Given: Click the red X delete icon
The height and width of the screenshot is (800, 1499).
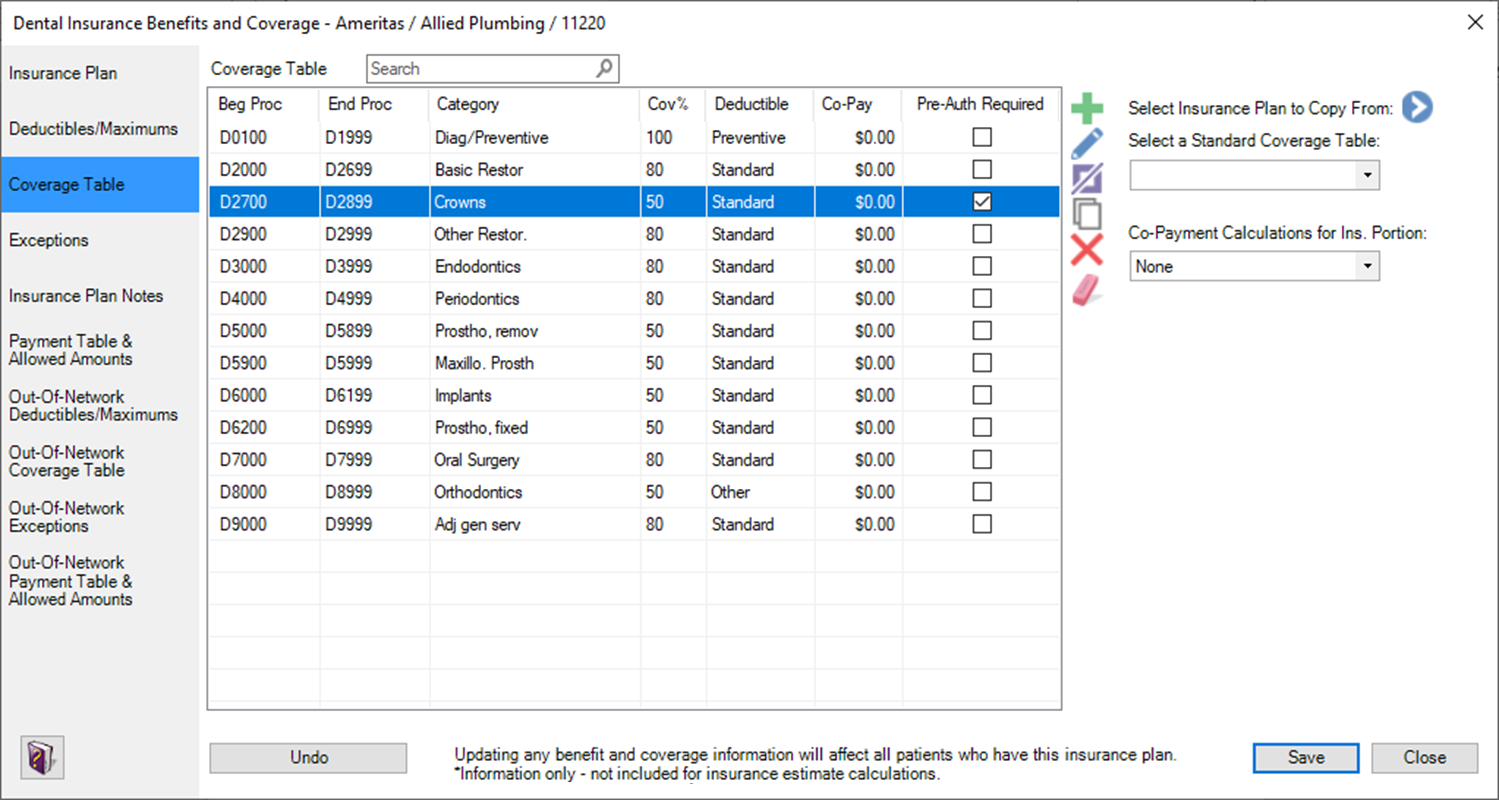Looking at the screenshot, I should pyautogui.click(x=1087, y=250).
